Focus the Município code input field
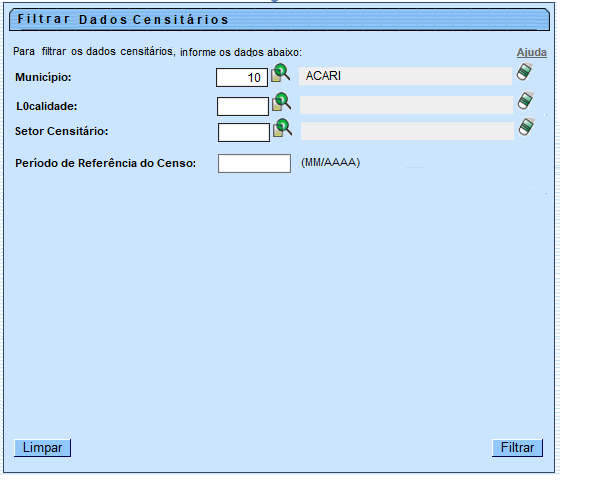Screen dimensions: 606x481 [242, 77]
